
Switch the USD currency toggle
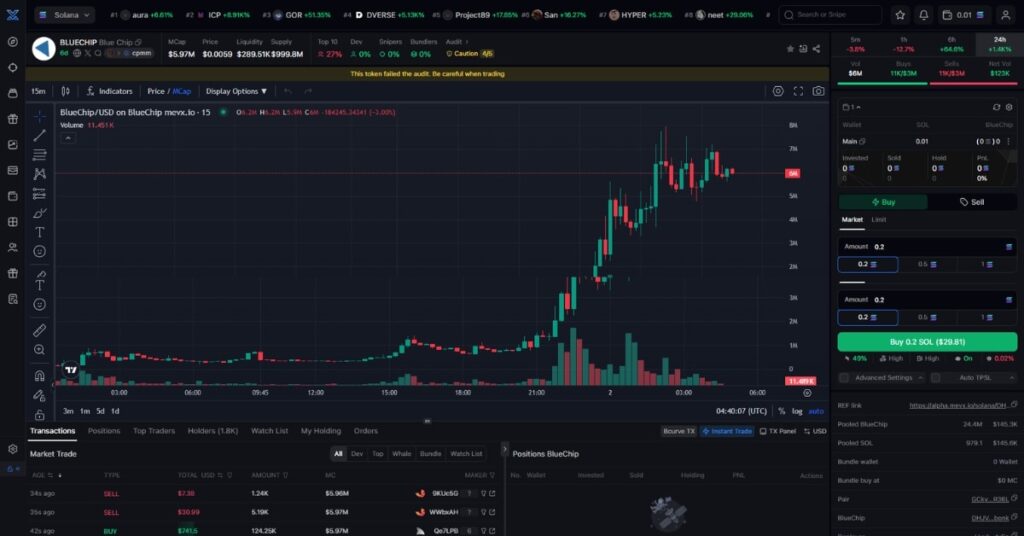(815, 432)
